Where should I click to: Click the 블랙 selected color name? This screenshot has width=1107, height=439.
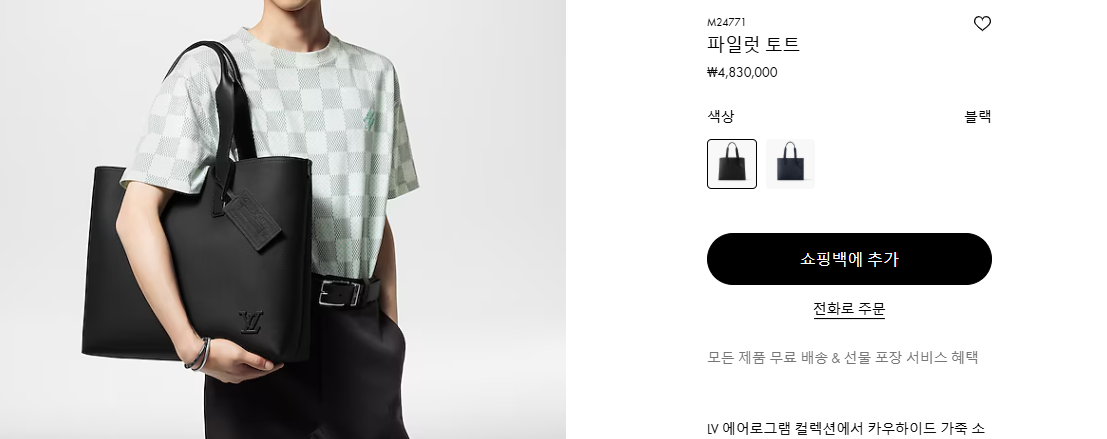tap(979, 116)
